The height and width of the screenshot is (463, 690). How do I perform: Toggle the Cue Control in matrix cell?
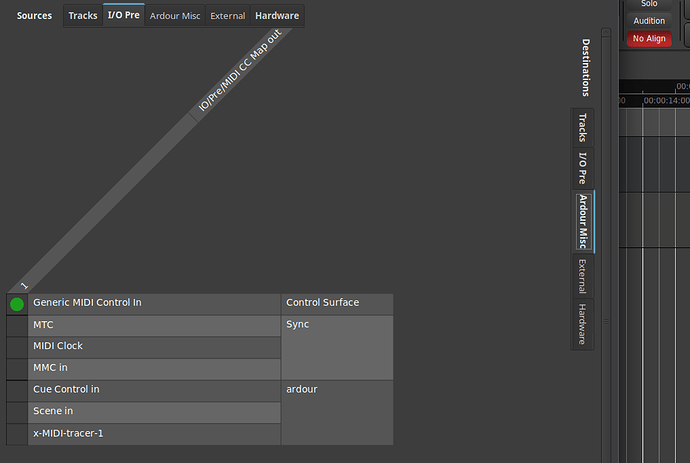[x=17, y=390]
